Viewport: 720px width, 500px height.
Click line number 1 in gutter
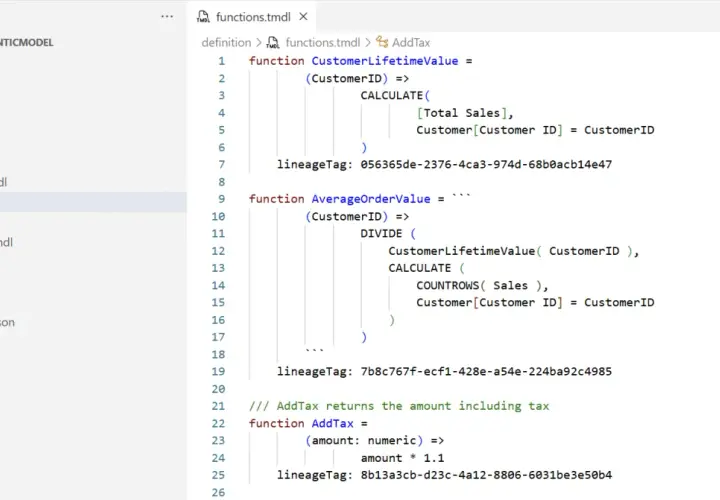coord(221,61)
